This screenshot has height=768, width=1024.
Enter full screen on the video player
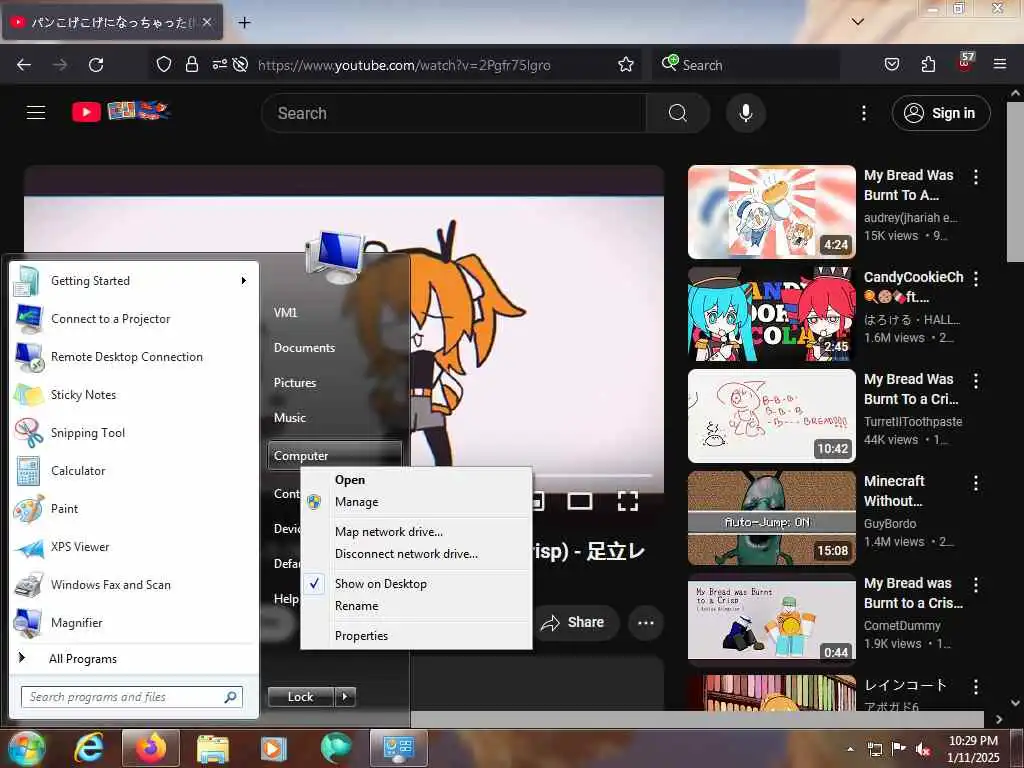628,502
